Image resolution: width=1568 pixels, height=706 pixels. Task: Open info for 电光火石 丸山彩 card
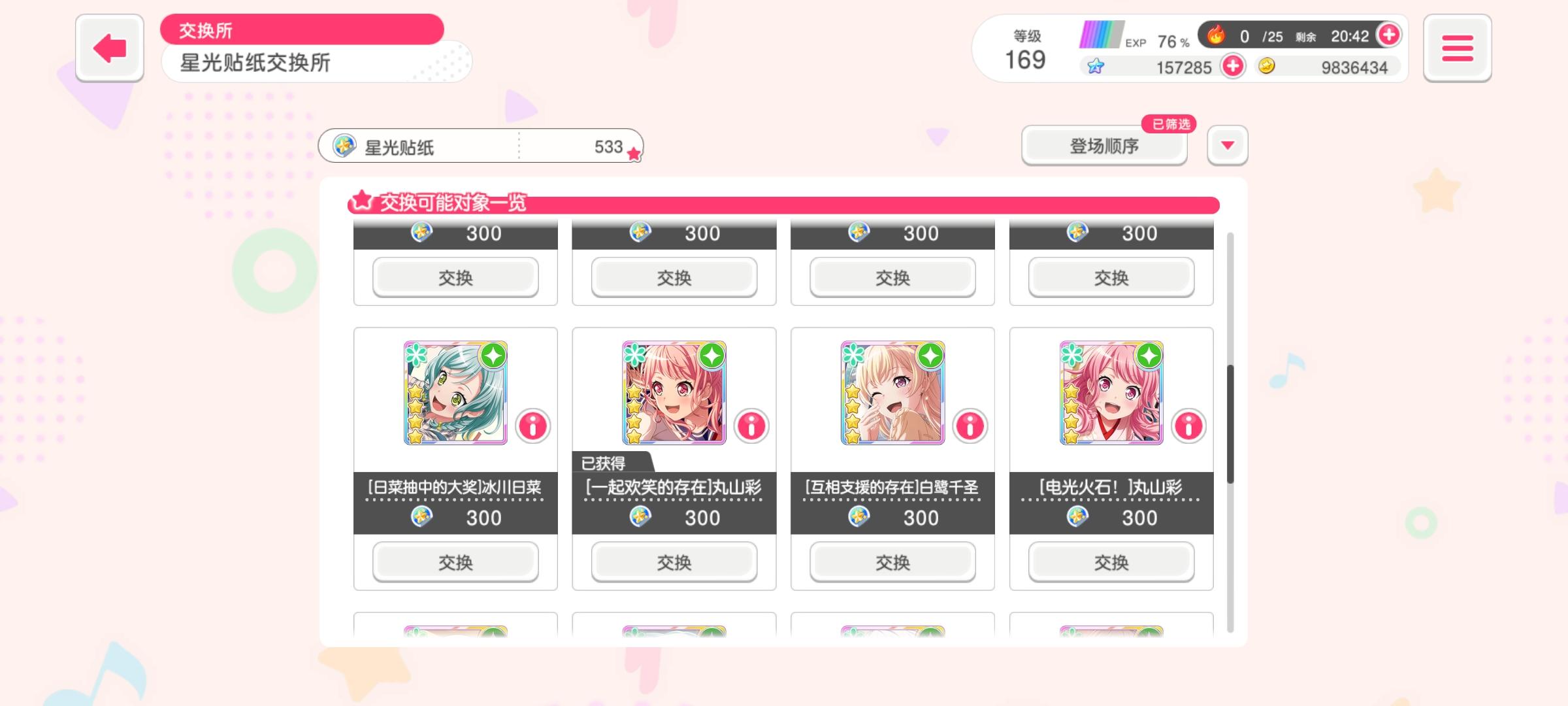(1188, 426)
